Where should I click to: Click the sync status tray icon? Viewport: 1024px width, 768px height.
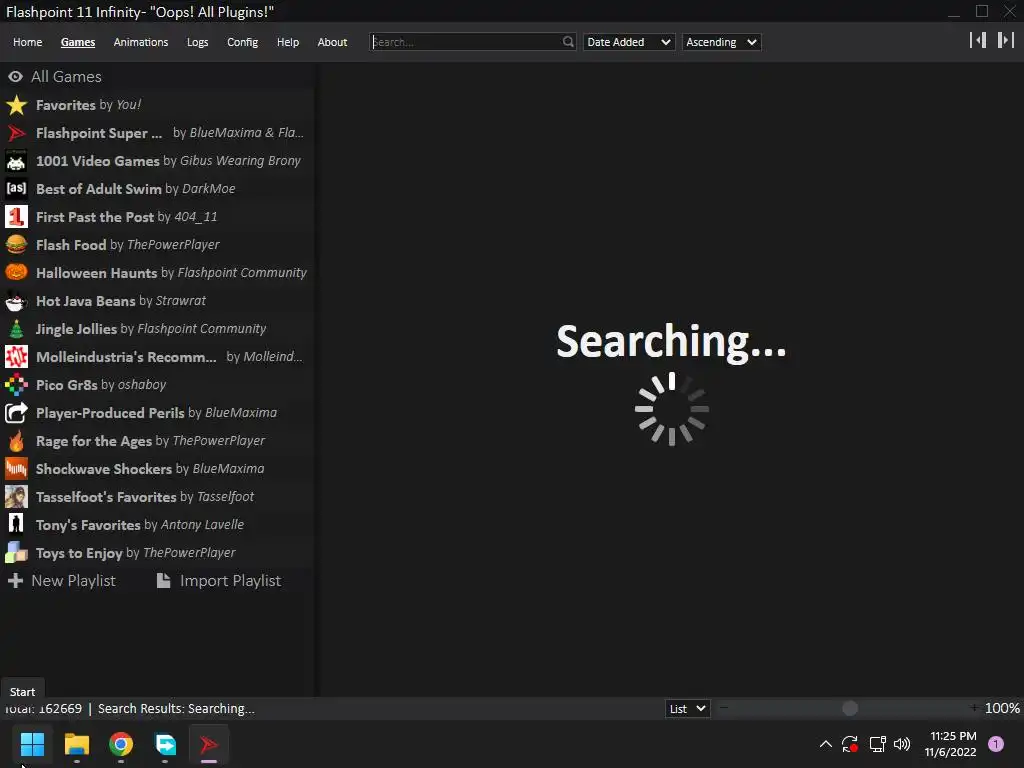(850, 744)
